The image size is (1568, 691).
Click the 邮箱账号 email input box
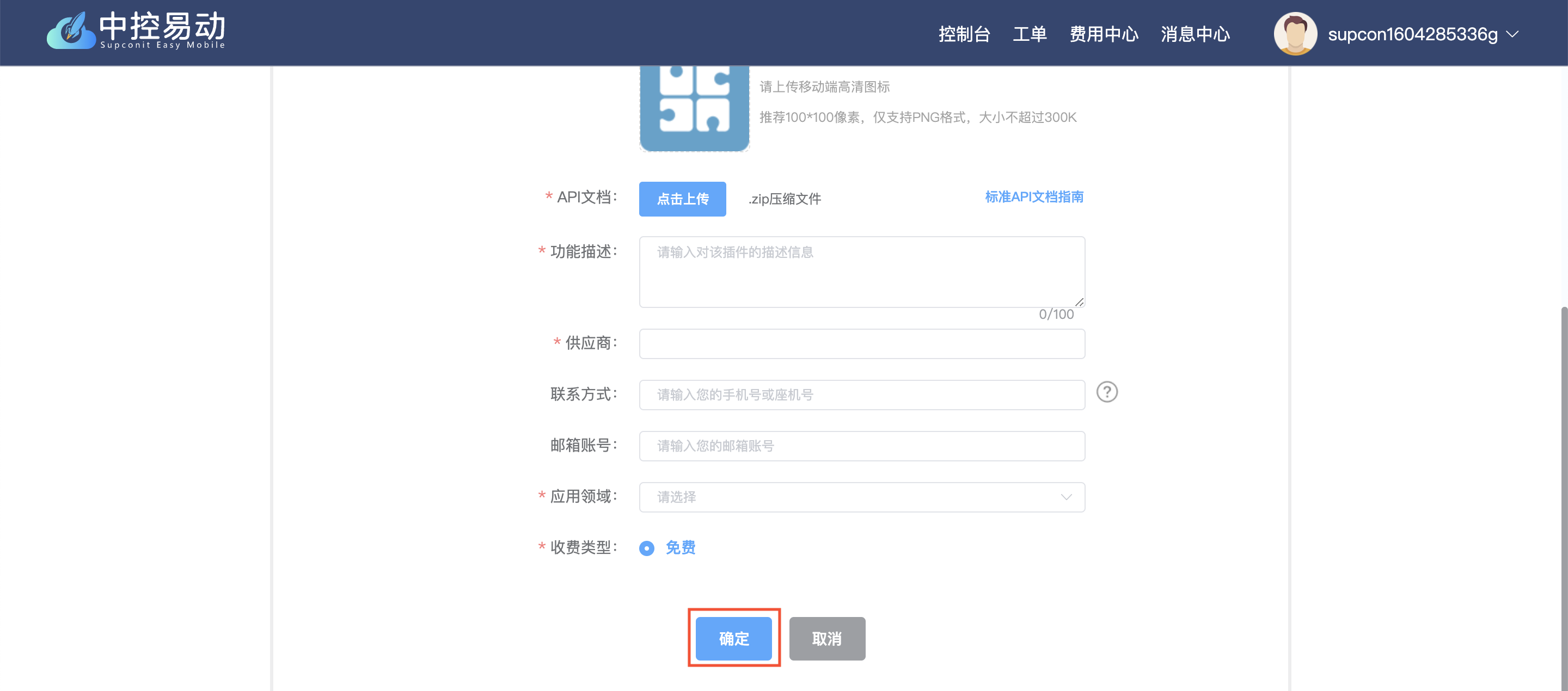pyautogui.click(x=861, y=445)
